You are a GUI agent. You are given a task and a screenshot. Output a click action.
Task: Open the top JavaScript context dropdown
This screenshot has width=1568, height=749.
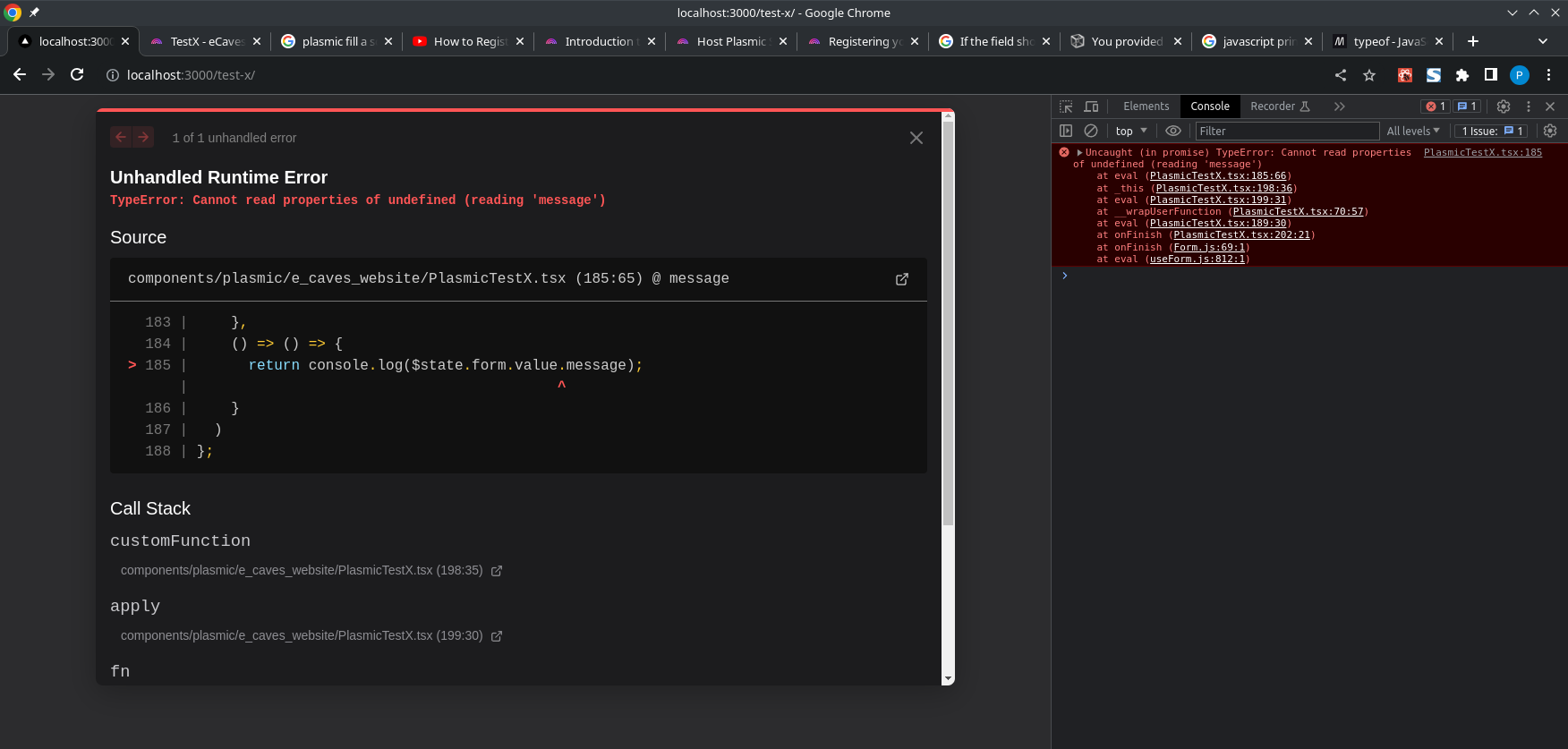pos(1131,131)
